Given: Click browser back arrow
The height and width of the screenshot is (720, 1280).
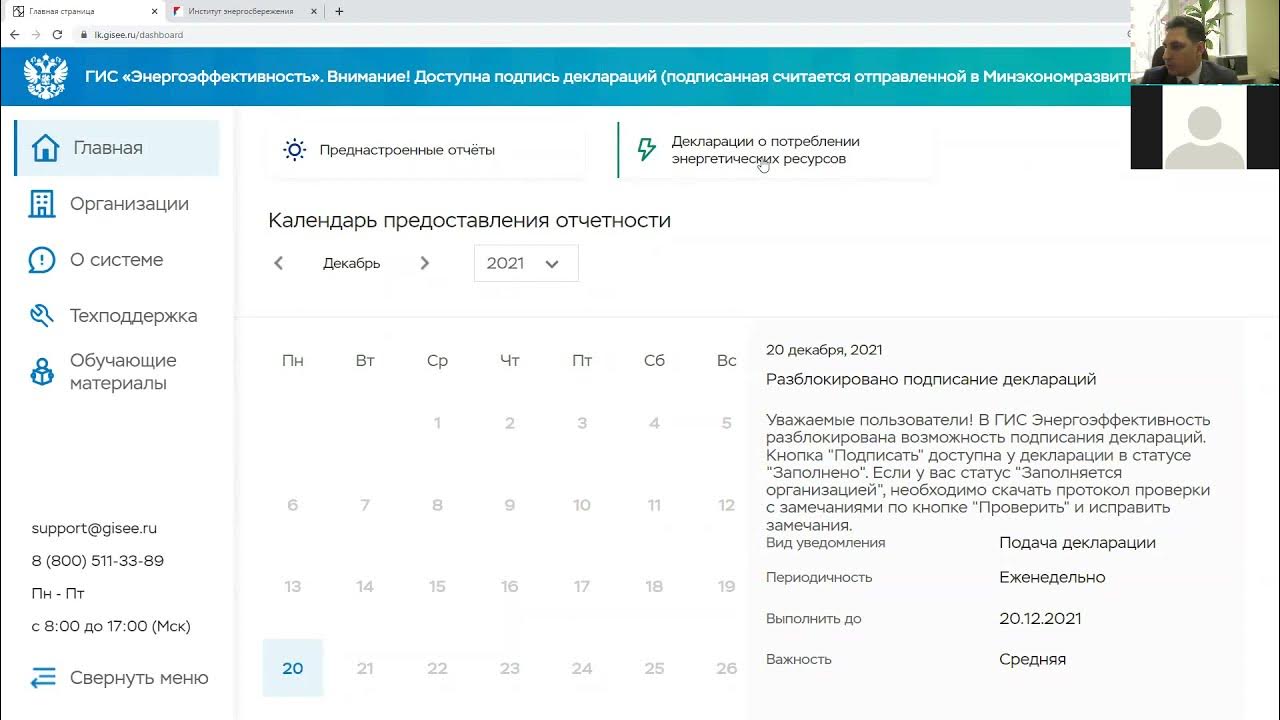Looking at the screenshot, I should click(14, 34).
